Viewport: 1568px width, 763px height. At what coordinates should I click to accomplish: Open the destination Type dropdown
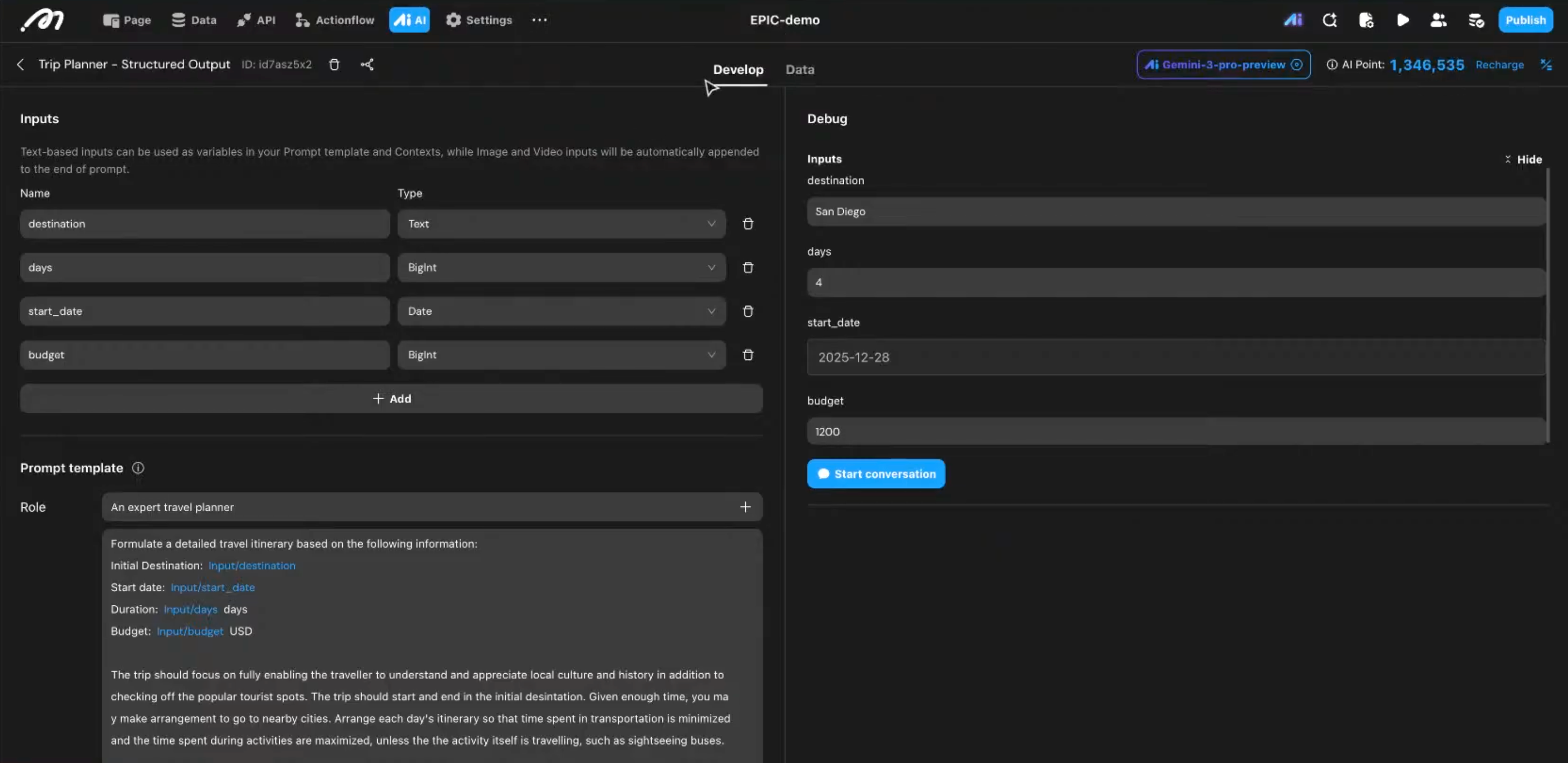561,224
